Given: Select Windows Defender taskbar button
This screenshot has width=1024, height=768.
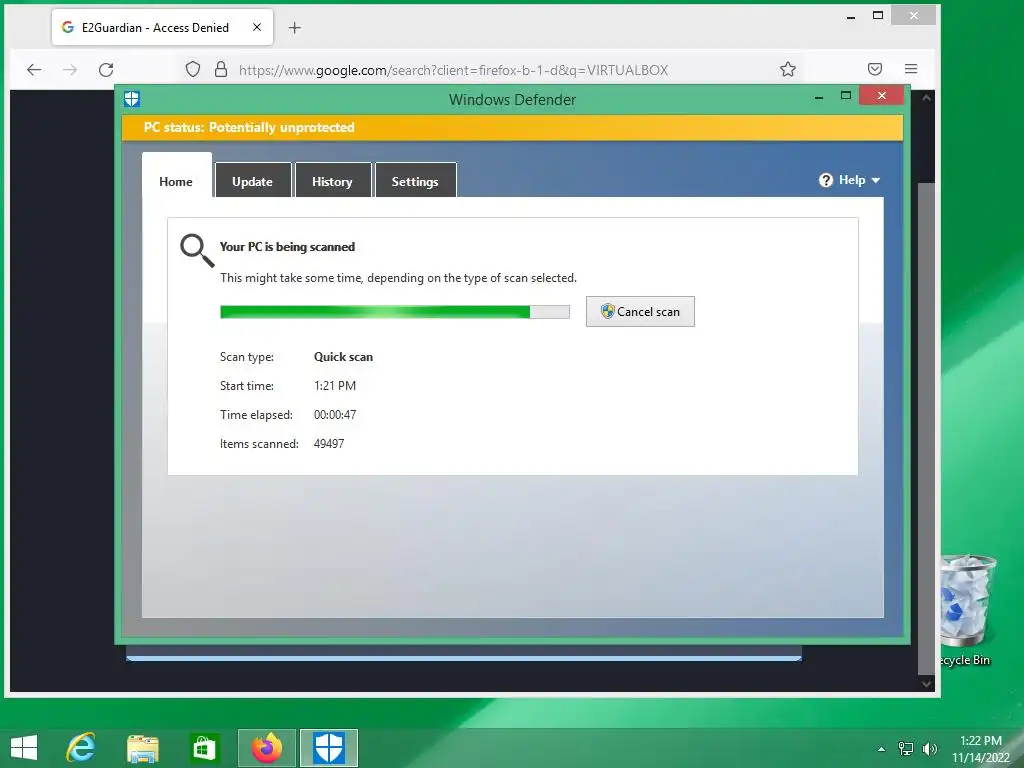Looking at the screenshot, I should 328,748.
